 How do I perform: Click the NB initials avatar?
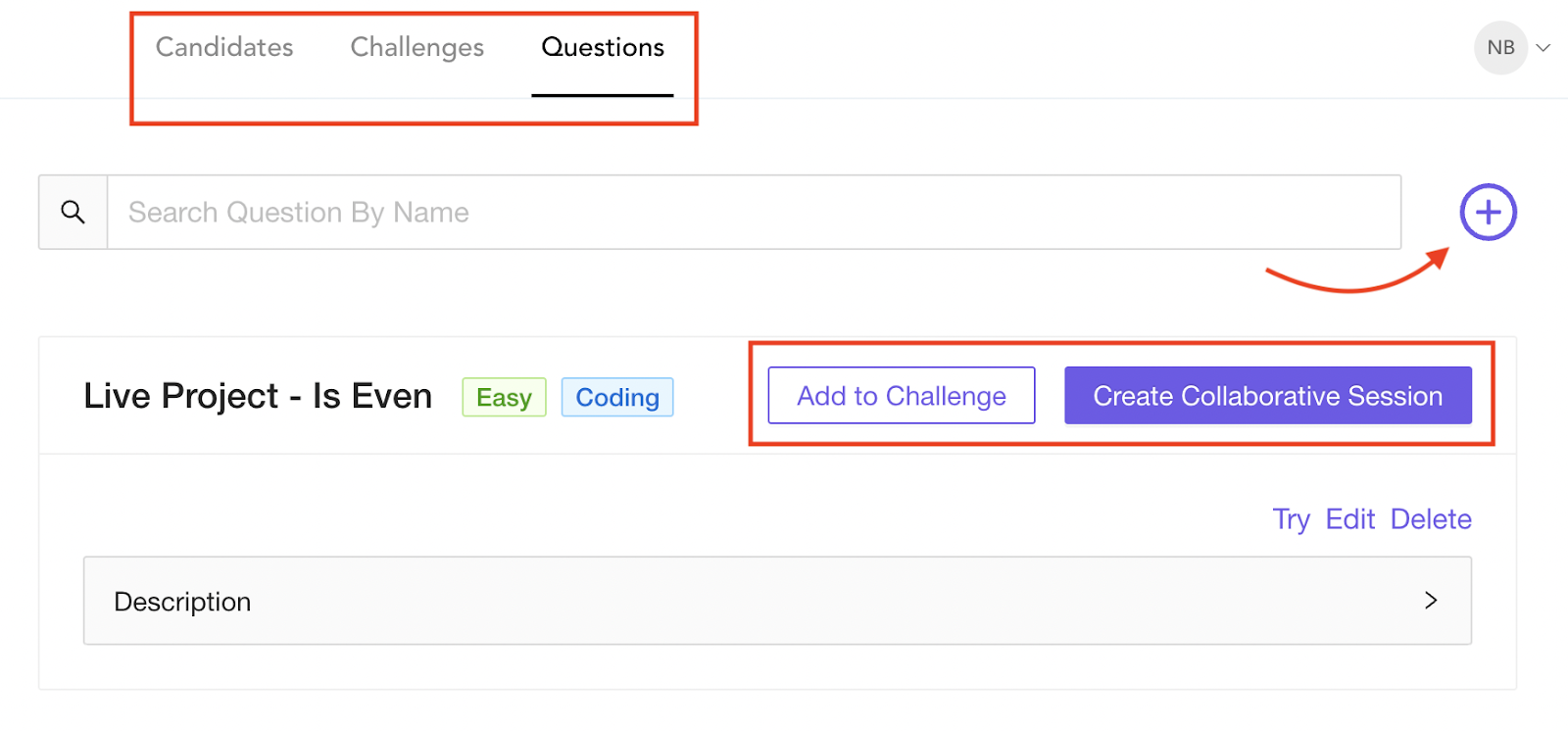pyautogui.click(x=1499, y=47)
